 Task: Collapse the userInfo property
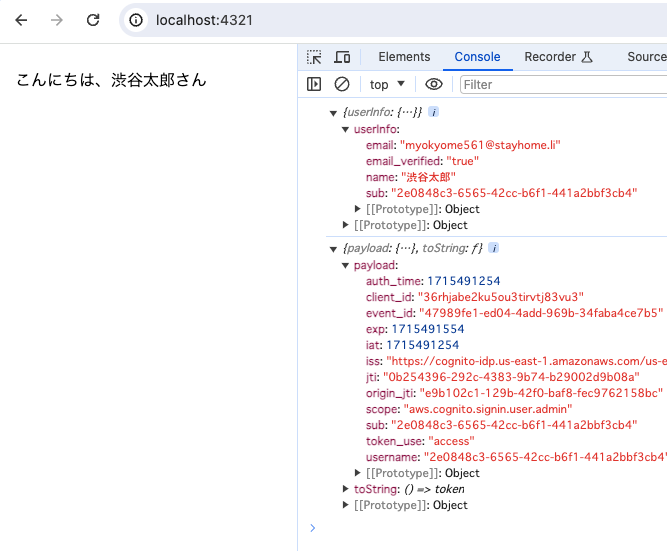(345, 129)
